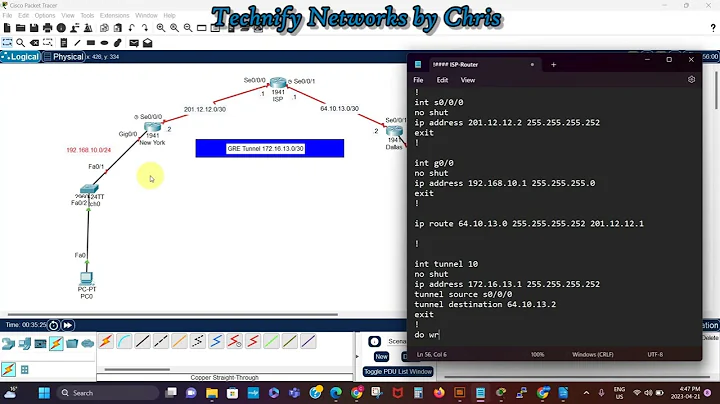Select the Fiber orange cable
Image resolution: width=720 pixels, height=404 pixels.
tap(179, 342)
